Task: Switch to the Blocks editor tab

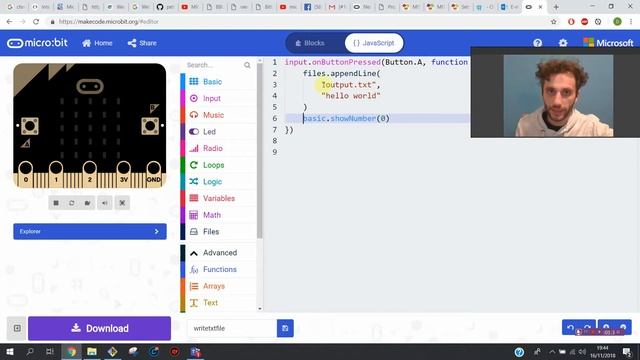Action: 310,43
